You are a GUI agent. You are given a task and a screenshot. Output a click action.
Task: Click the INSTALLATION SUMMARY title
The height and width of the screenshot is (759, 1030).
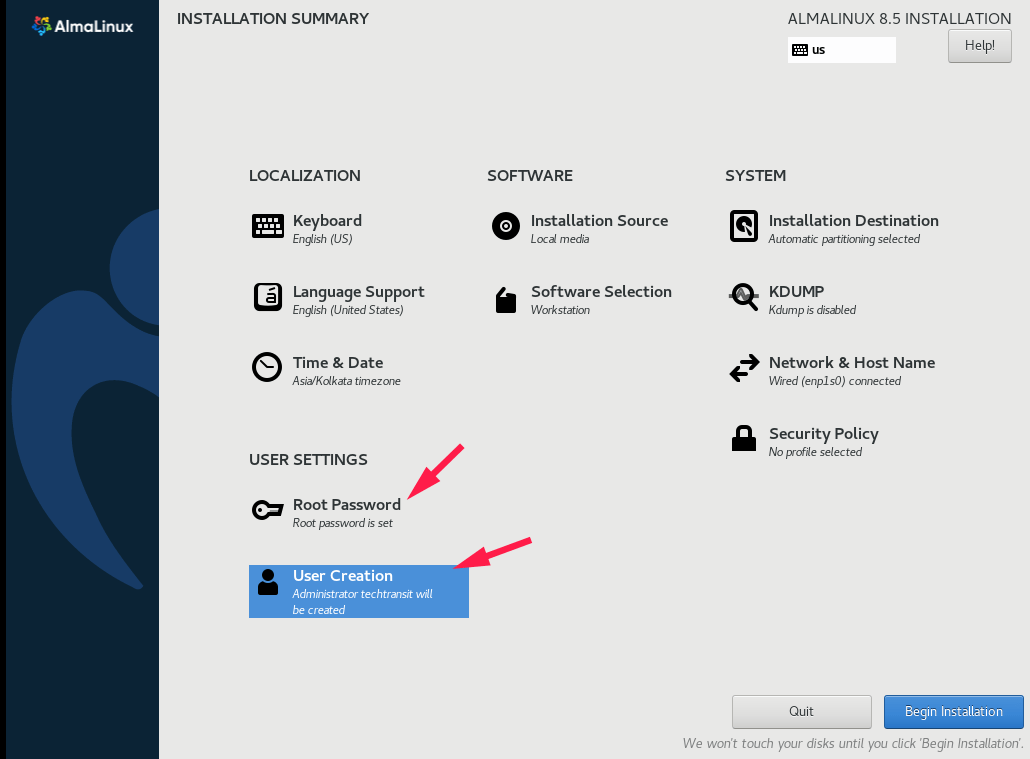[273, 19]
